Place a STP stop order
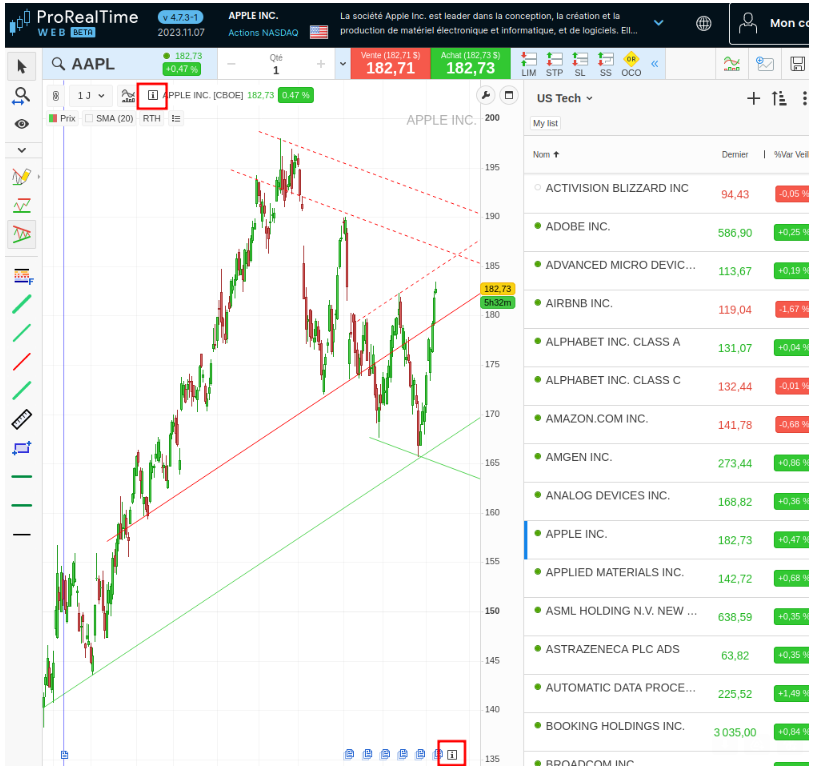838x770 pixels. 554,65
